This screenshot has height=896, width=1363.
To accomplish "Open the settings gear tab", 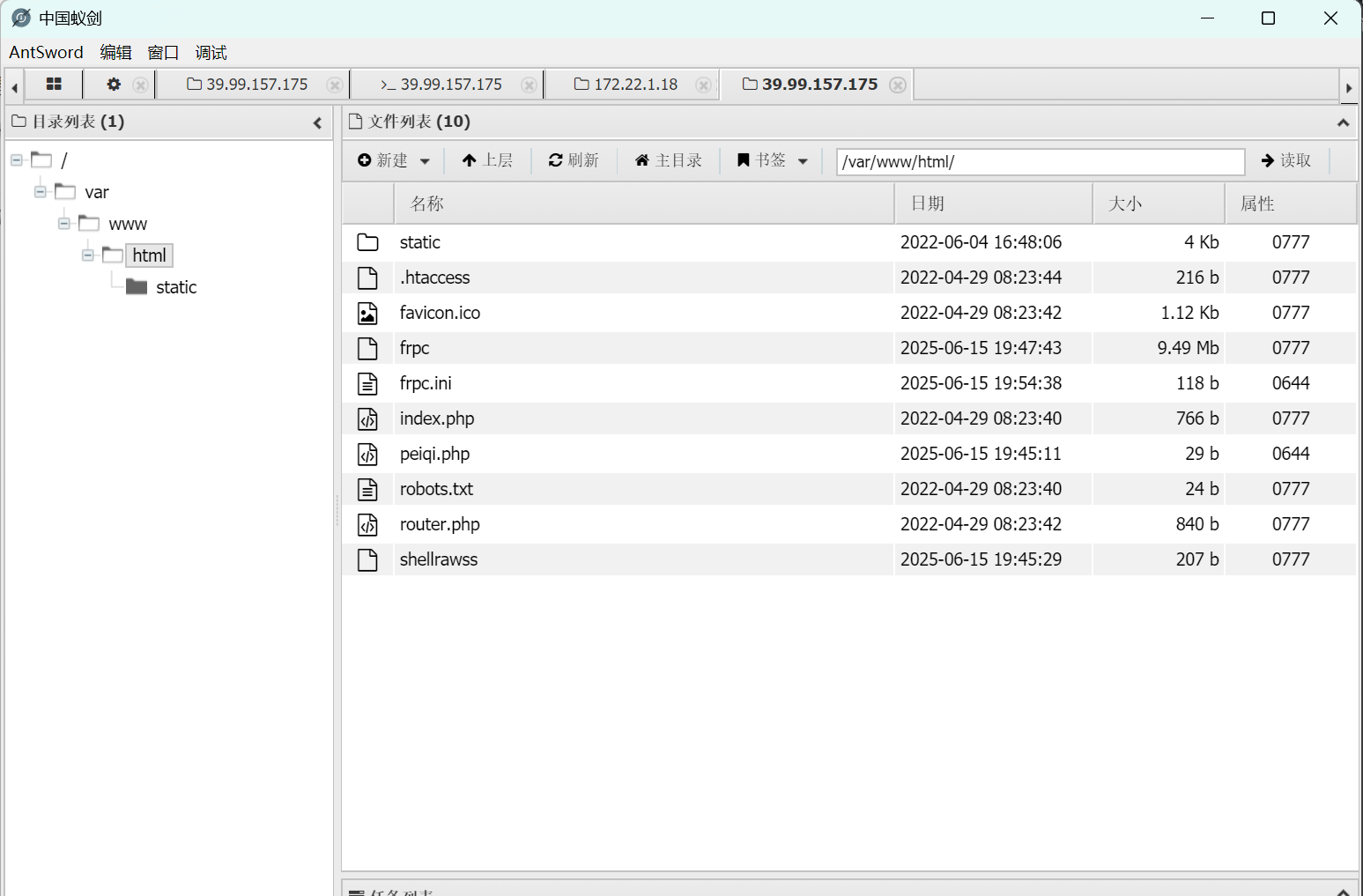I will tap(114, 85).
